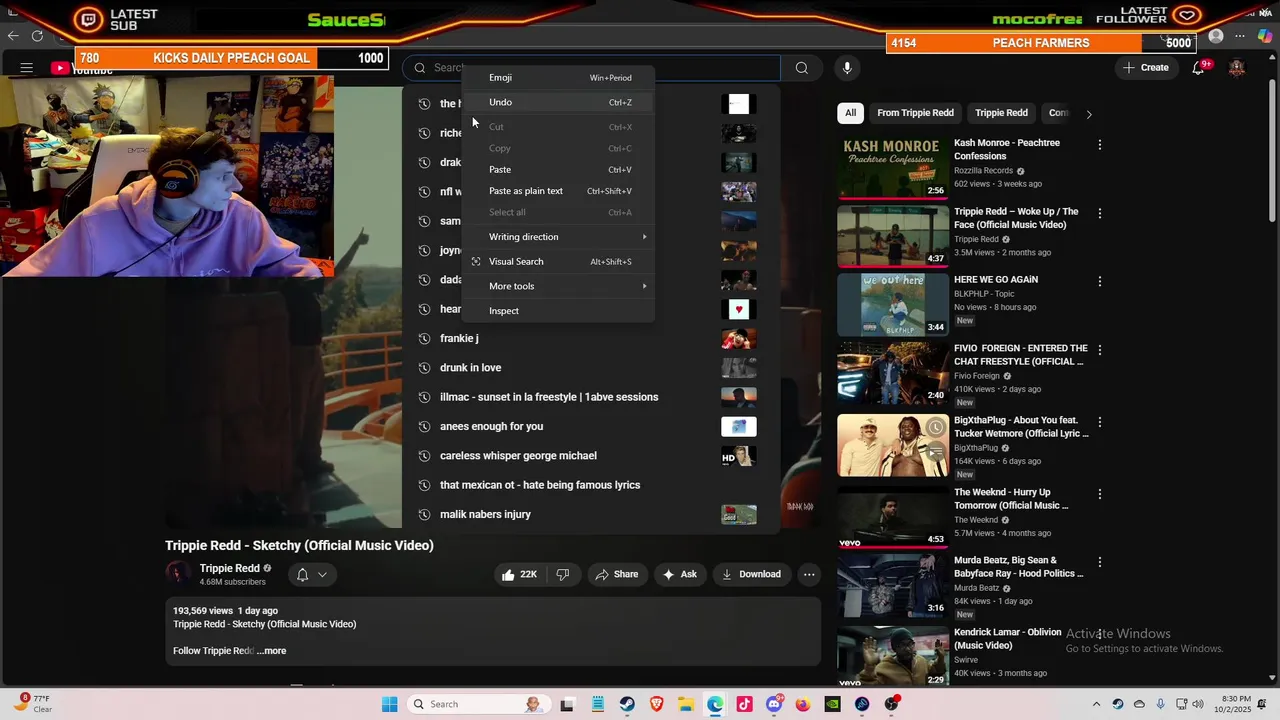The width and height of the screenshot is (1280, 720).
Task: Choose Paste in context menu
Action: tap(559, 170)
